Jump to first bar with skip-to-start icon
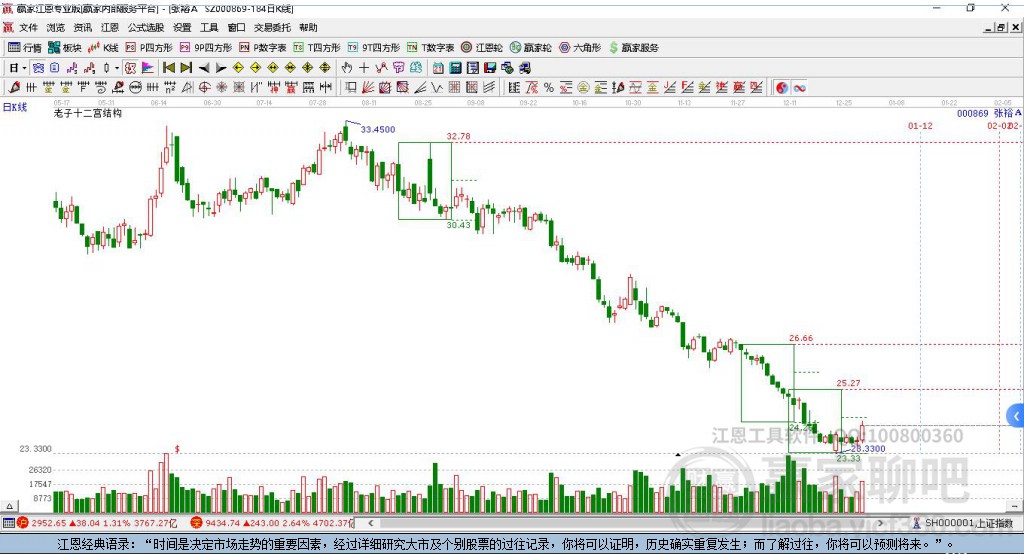 168,68
